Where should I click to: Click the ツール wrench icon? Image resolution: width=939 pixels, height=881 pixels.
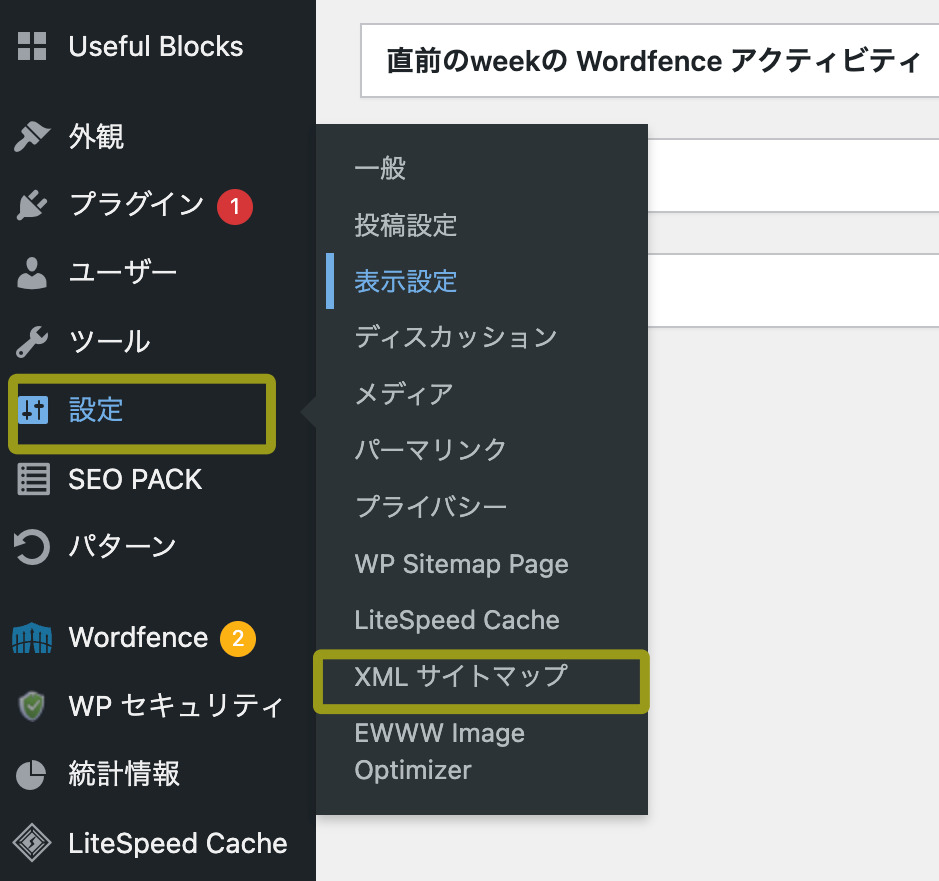click(31, 340)
